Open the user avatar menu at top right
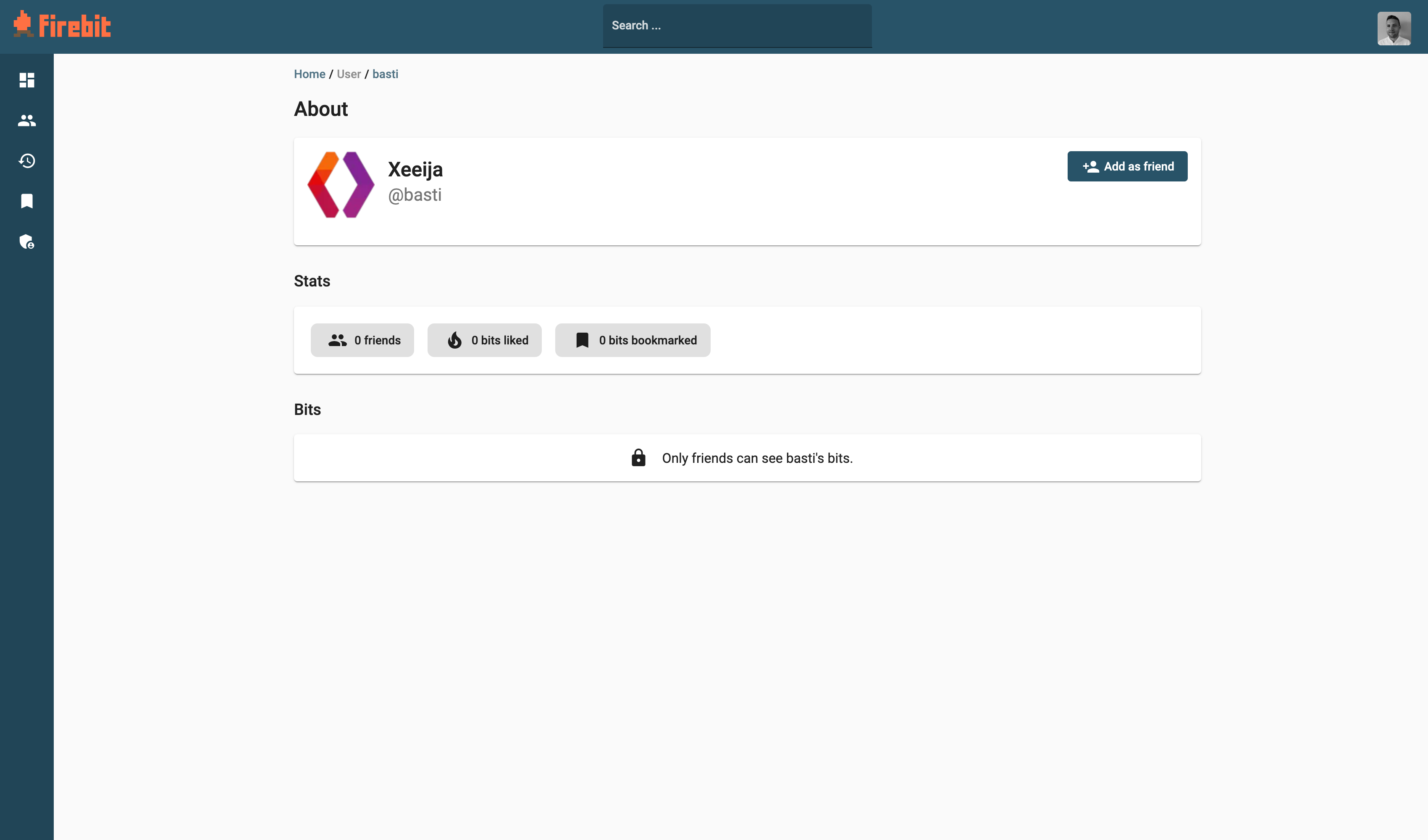Image resolution: width=1428 pixels, height=840 pixels. (x=1394, y=28)
